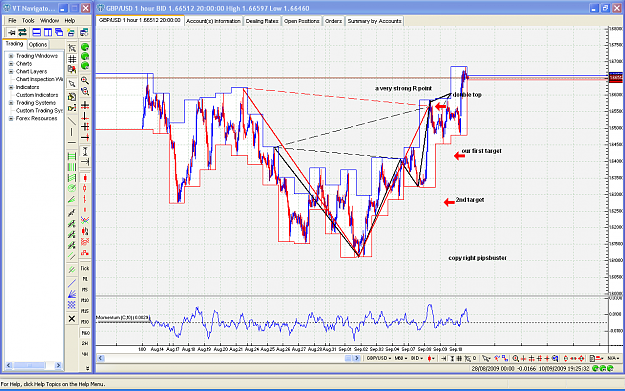Select the vertical line drawing tool
Image resolution: width=625 pixels, height=391 pixels.
tap(72, 132)
